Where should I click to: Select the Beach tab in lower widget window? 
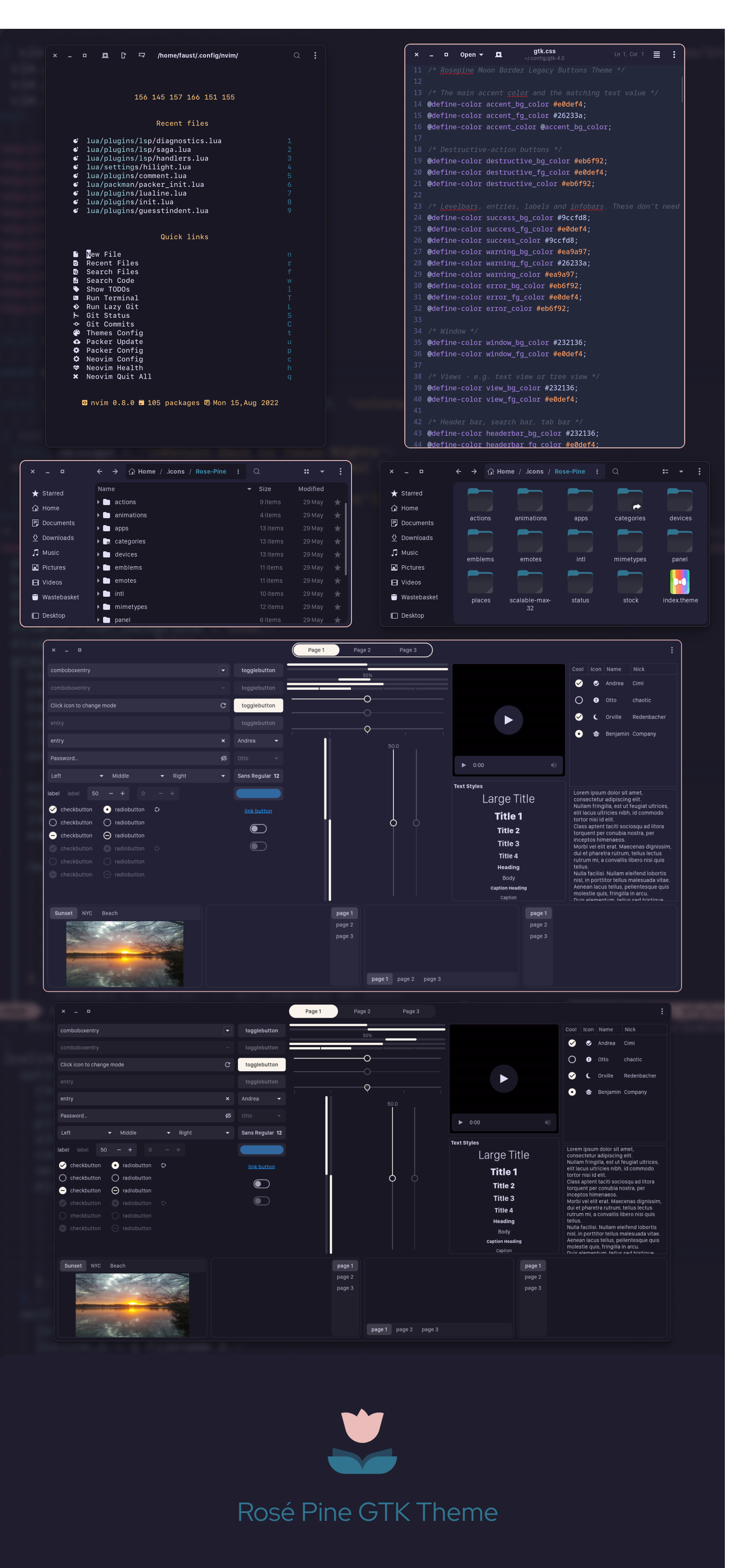coord(117,1265)
